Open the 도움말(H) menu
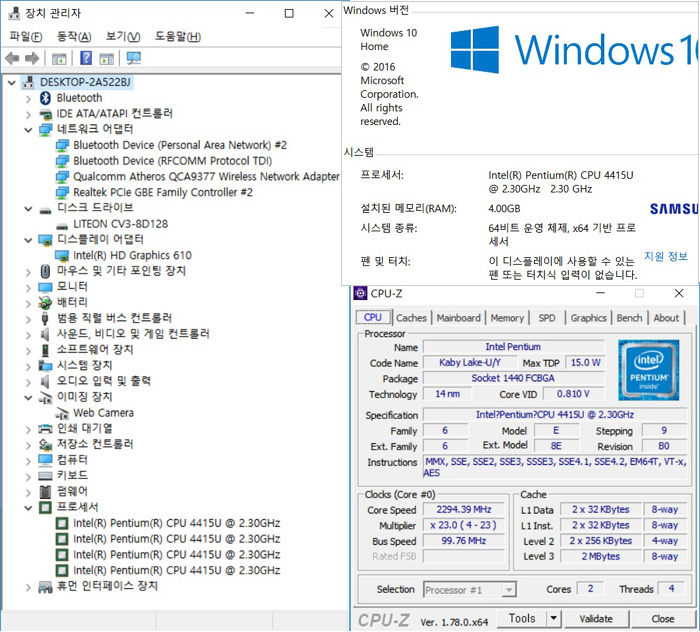700x632 pixels. [178, 36]
